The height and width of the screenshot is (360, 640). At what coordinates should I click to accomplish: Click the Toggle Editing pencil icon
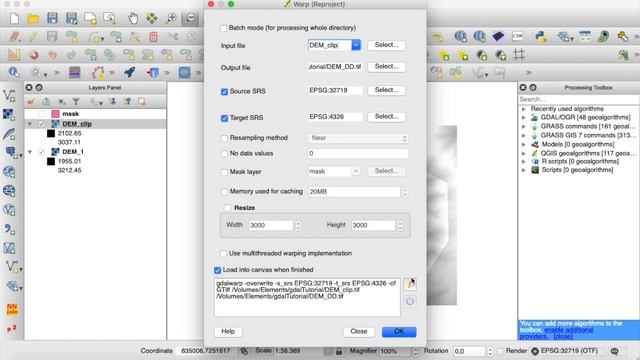[x=33, y=37]
